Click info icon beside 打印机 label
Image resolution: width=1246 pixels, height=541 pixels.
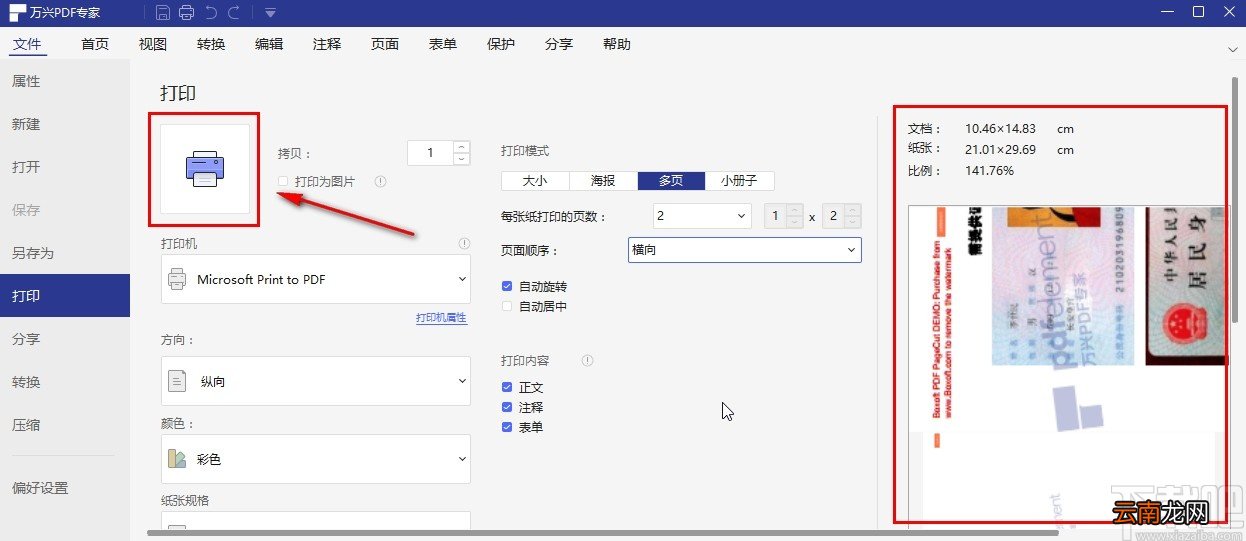(464, 243)
